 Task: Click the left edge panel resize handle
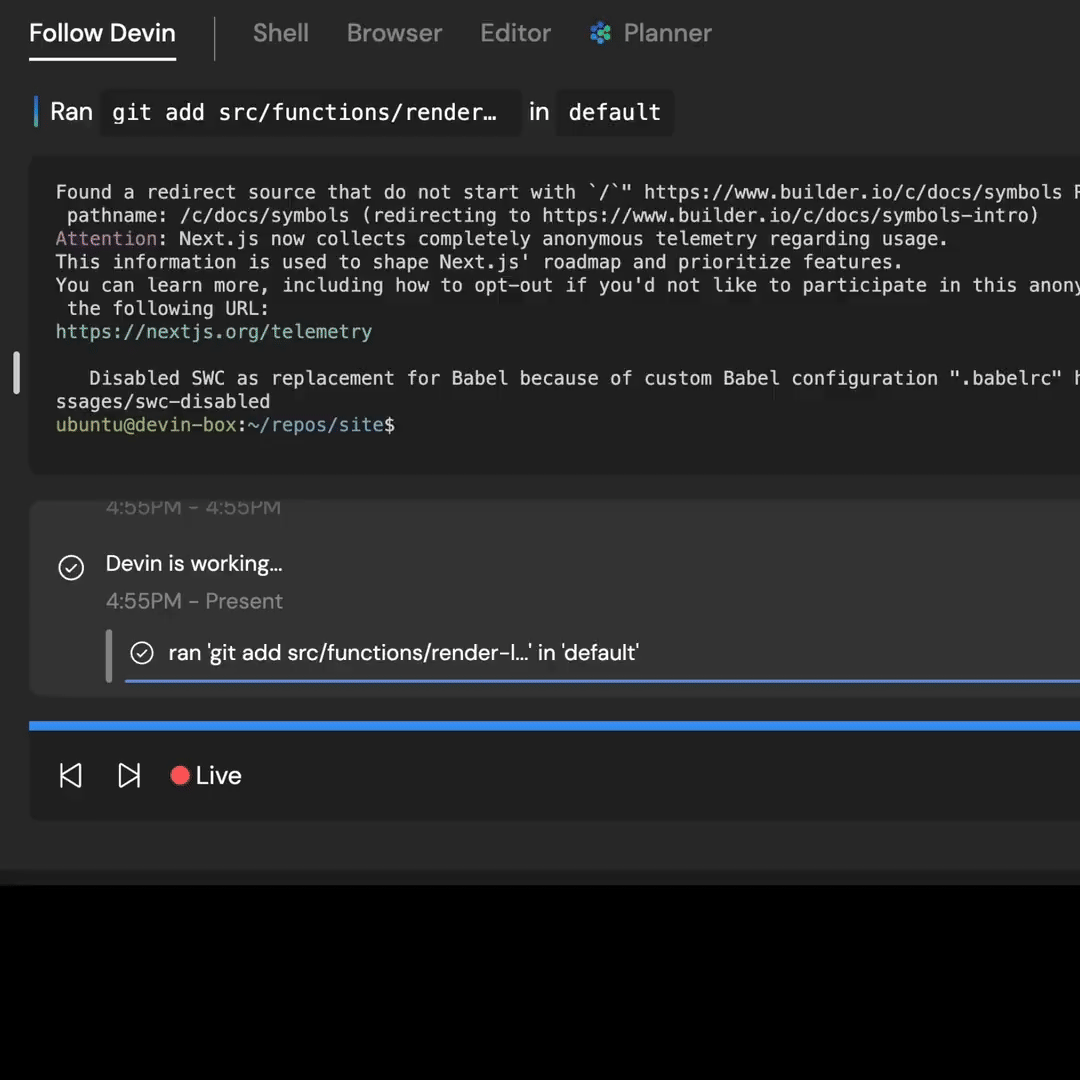coord(16,372)
